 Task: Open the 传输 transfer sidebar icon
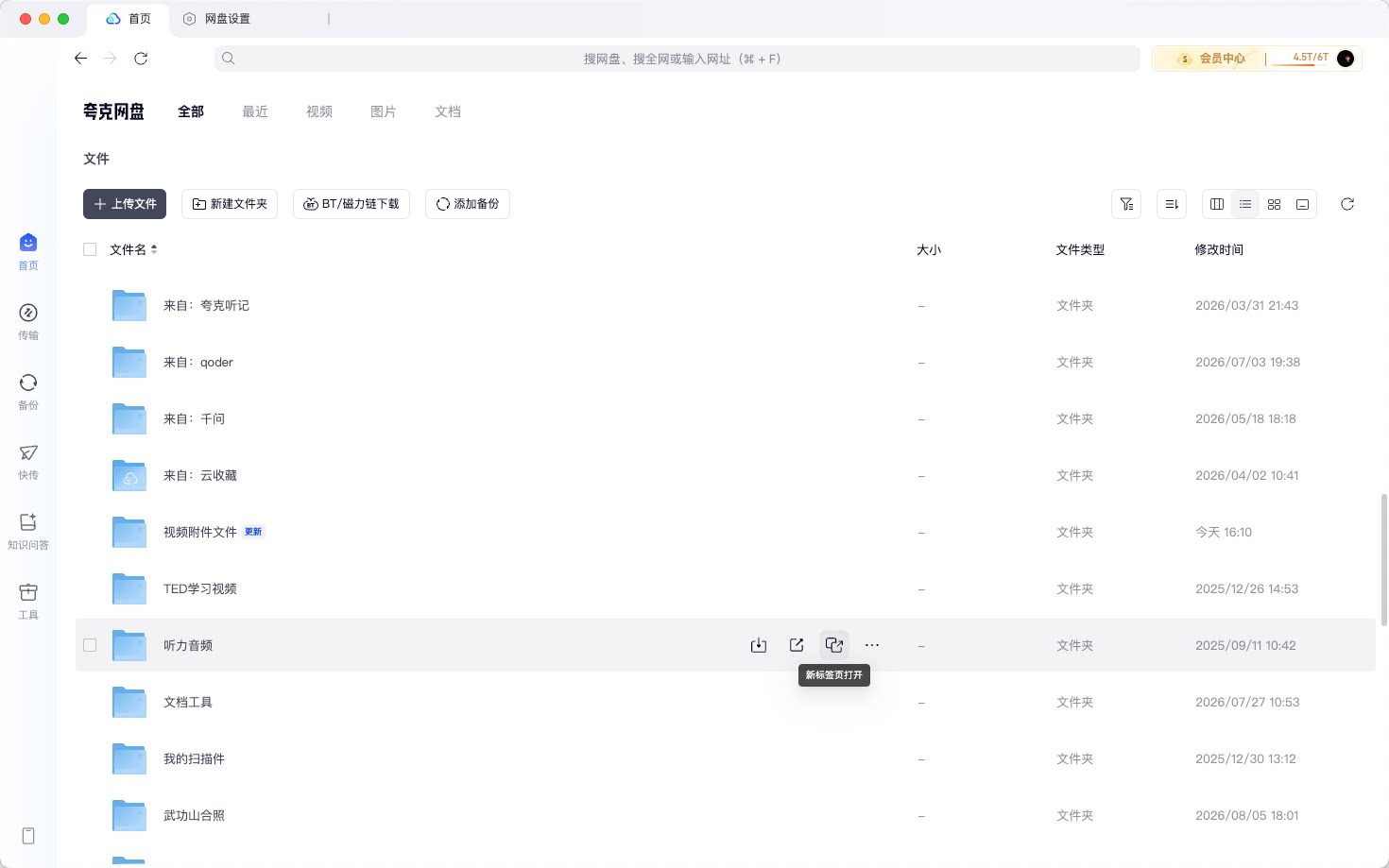[28, 322]
